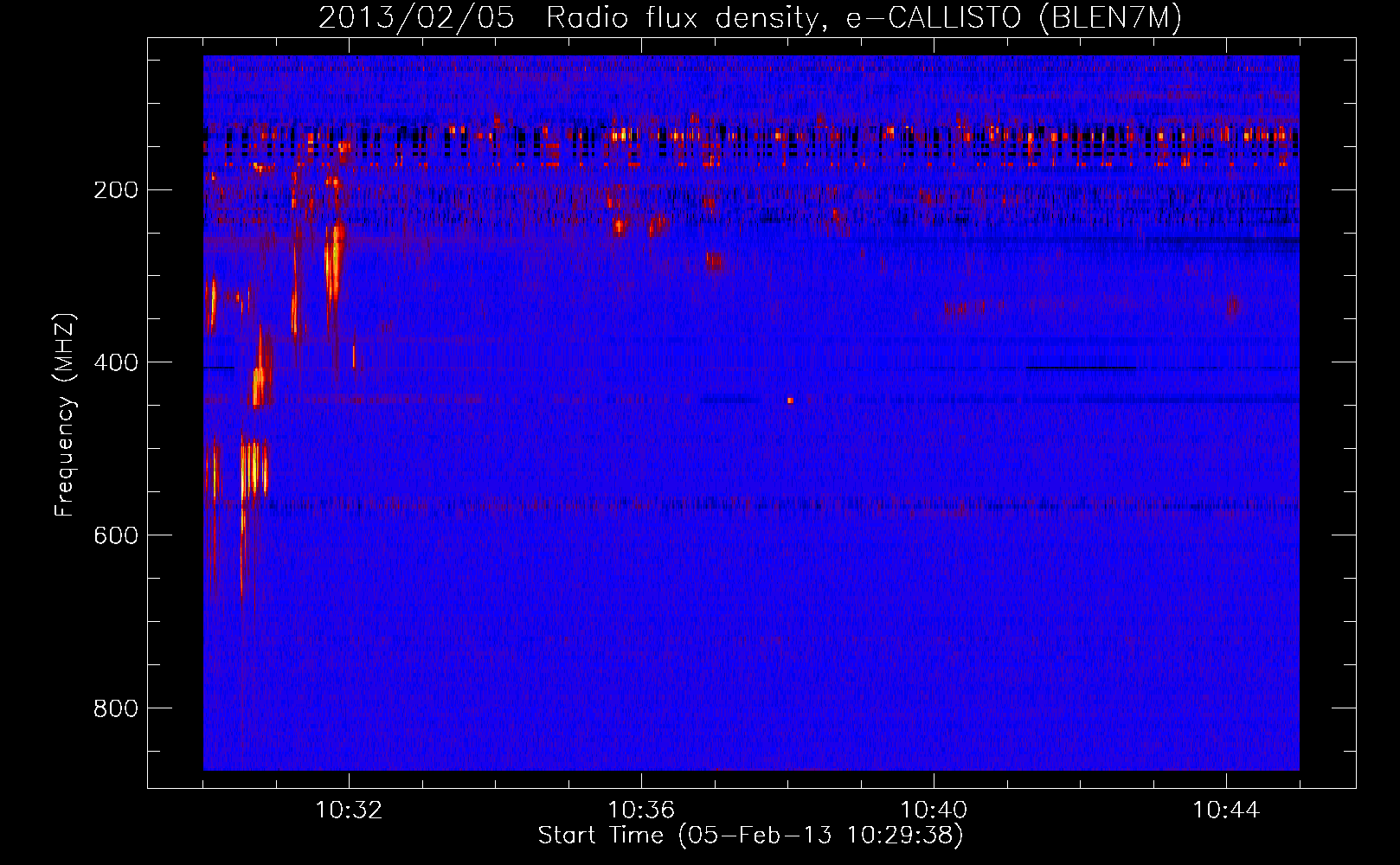This screenshot has height=865, width=1400.
Task: Click the 10:32 time tick label
Action: pos(349,811)
